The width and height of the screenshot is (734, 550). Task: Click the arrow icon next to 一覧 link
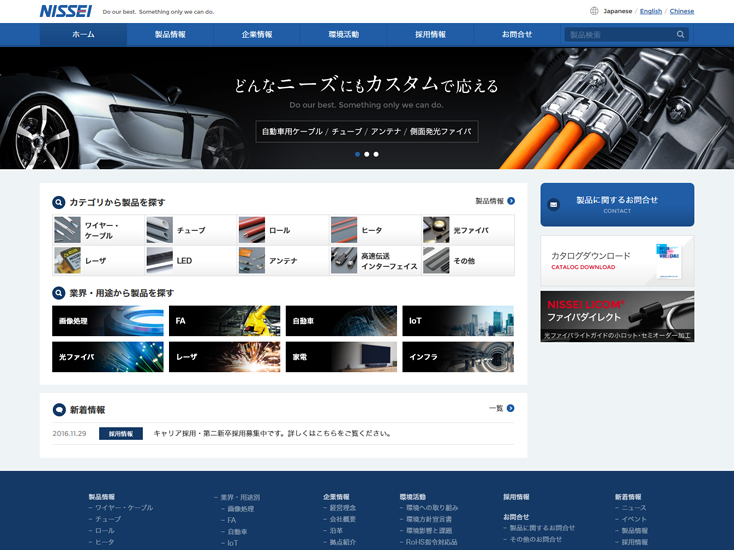pos(511,408)
